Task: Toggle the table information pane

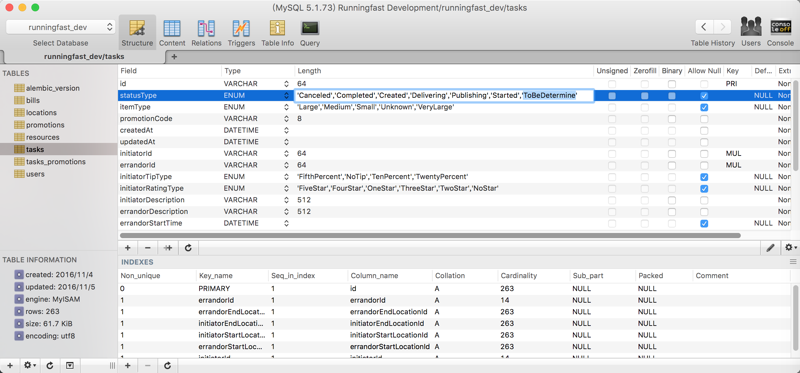Action: click(x=70, y=365)
